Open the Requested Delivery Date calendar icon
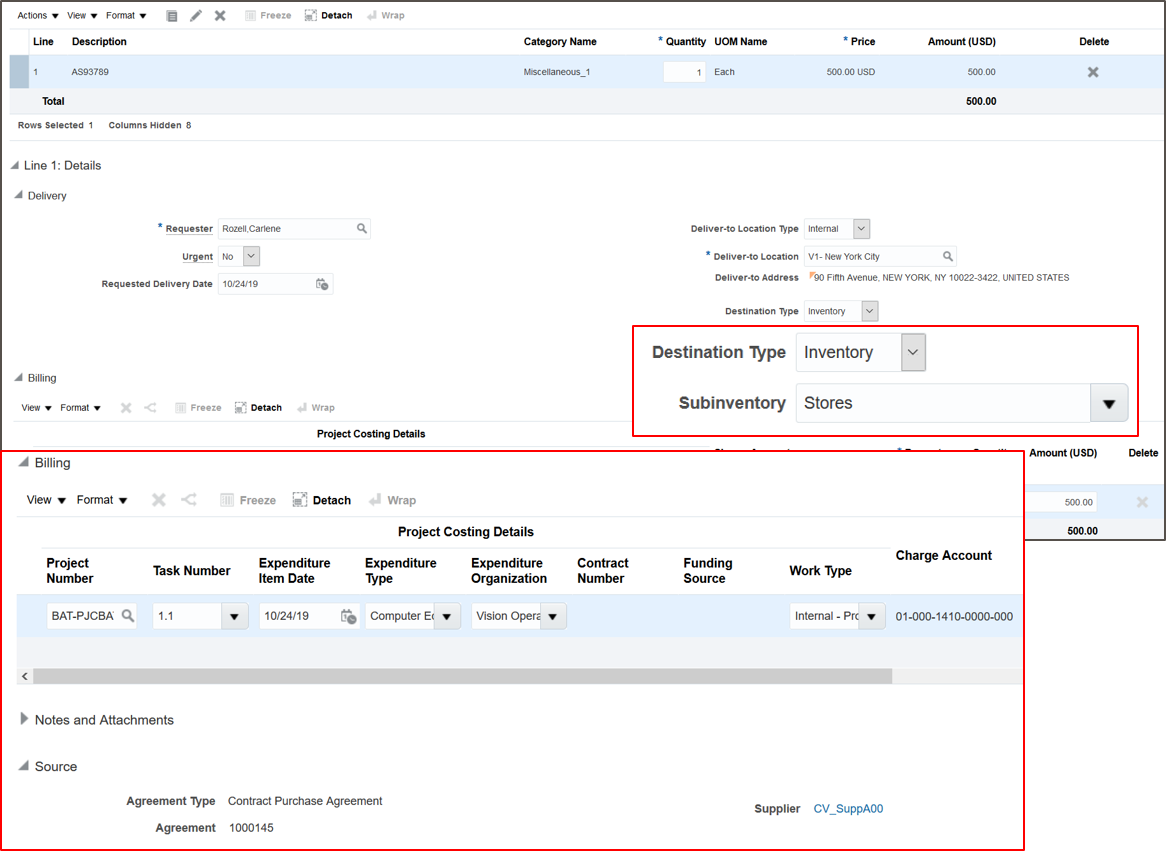This screenshot has height=851, width=1166. pyautogui.click(x=322, y=283)
